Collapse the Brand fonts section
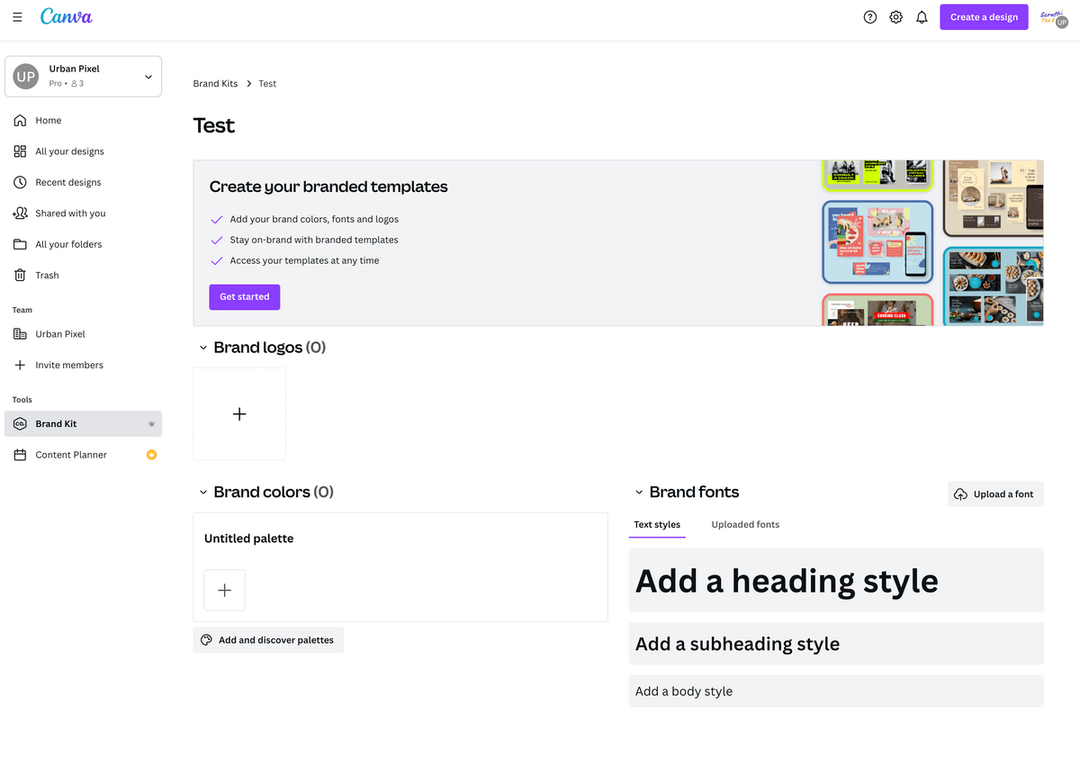Screen dimensions: 1080x761 (638, 492)
